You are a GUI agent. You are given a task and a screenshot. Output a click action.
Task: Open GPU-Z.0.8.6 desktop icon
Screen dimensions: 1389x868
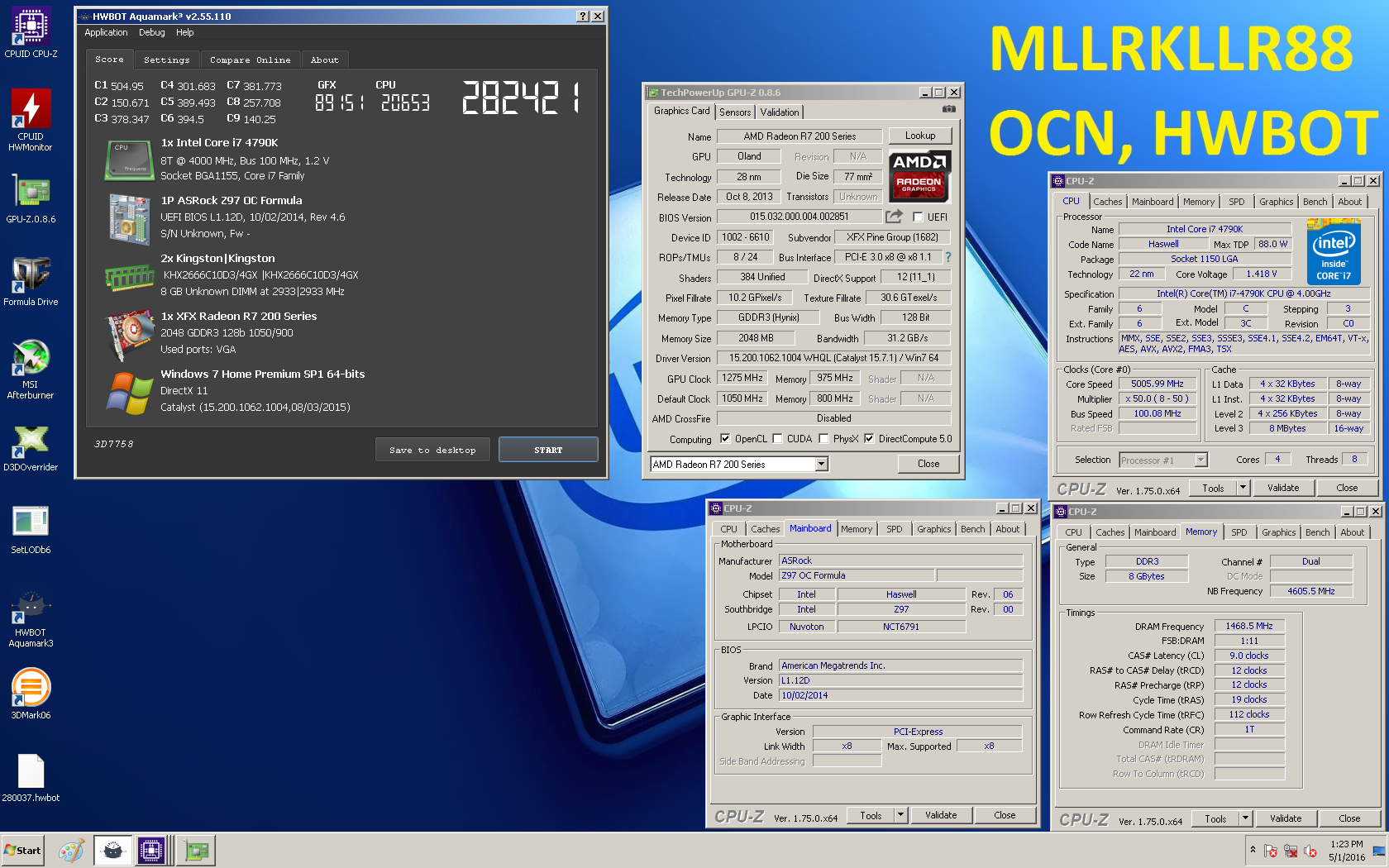31,198
